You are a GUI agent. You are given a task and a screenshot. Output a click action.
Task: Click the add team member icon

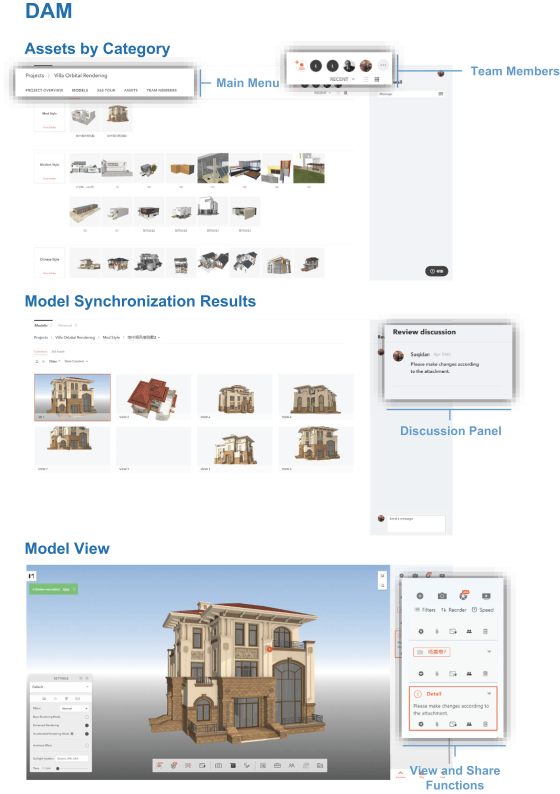(x=300, y=65)
